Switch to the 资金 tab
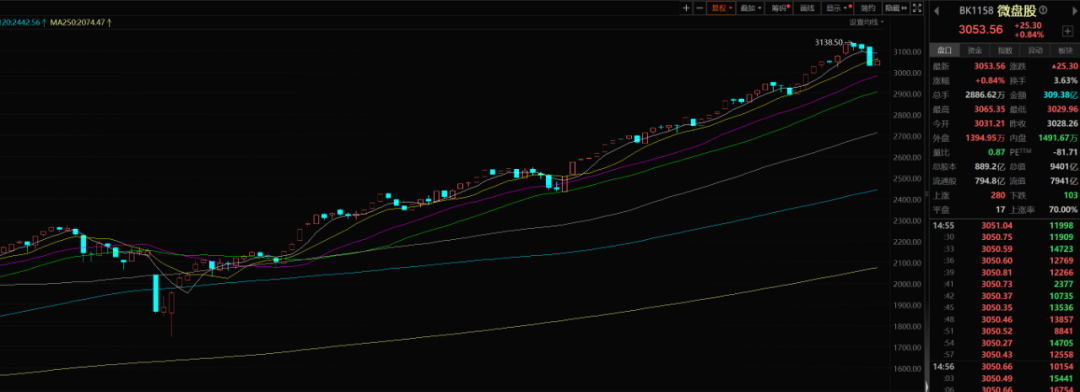This screenshot has width=1080, height=392. [x=975, y=50]
